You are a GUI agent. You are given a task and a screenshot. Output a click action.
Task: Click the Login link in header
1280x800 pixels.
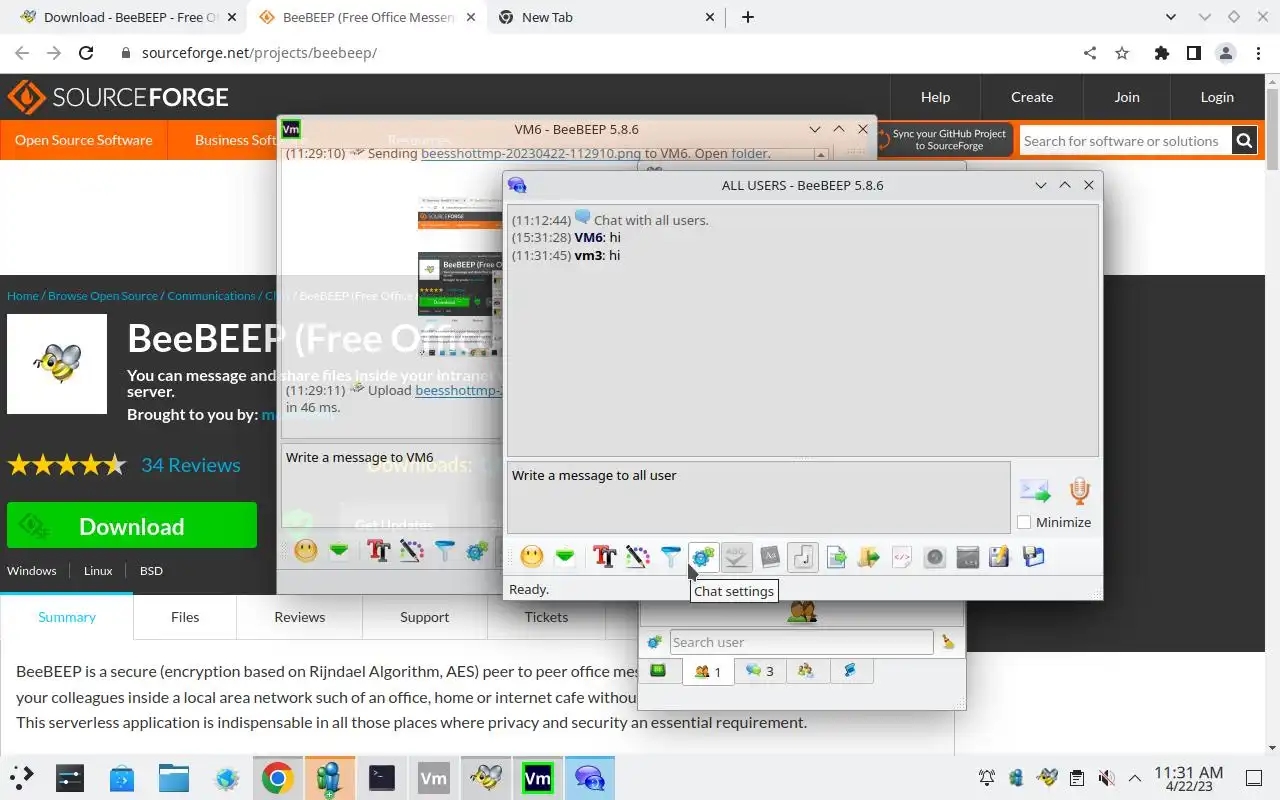coord(1217,97)
